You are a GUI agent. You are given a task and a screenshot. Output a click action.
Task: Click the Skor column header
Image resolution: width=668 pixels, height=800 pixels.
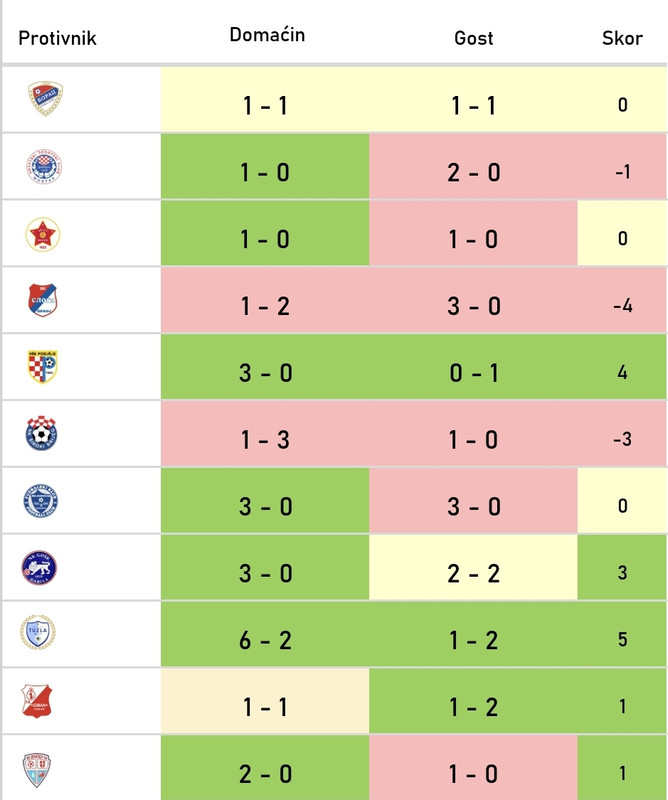pos(622,38)
